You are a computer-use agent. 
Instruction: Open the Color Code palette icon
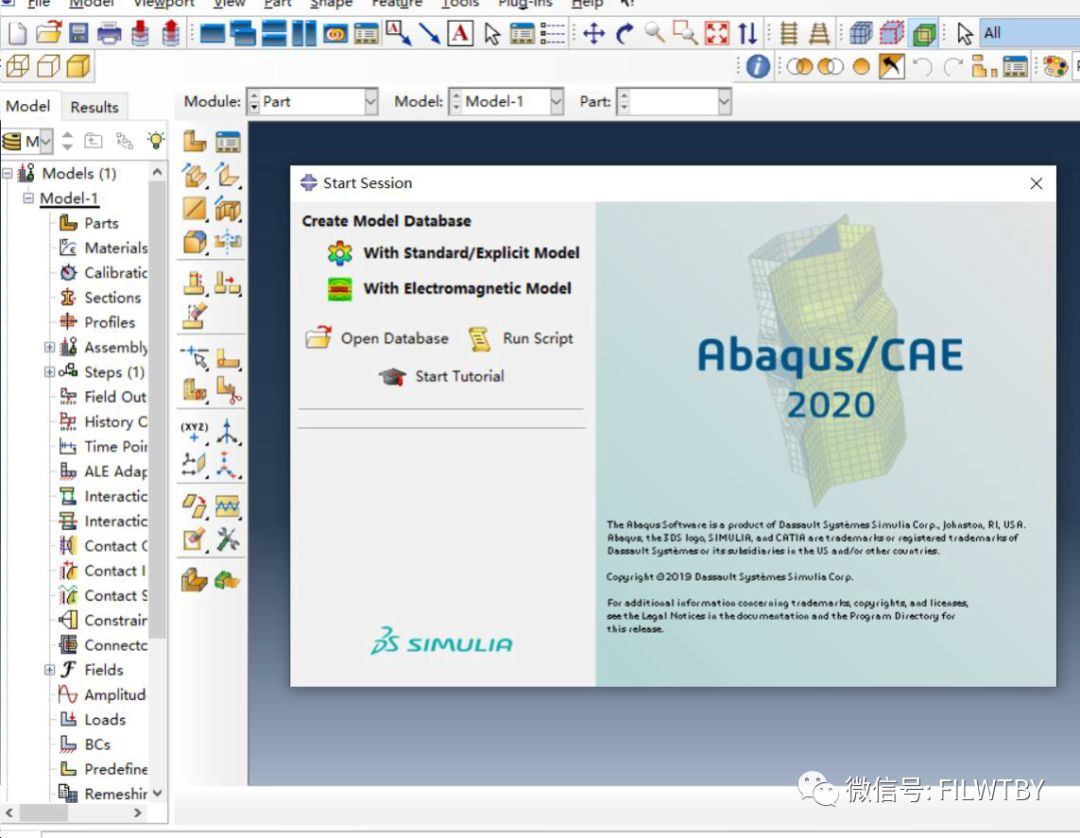tap(1055, 67)
